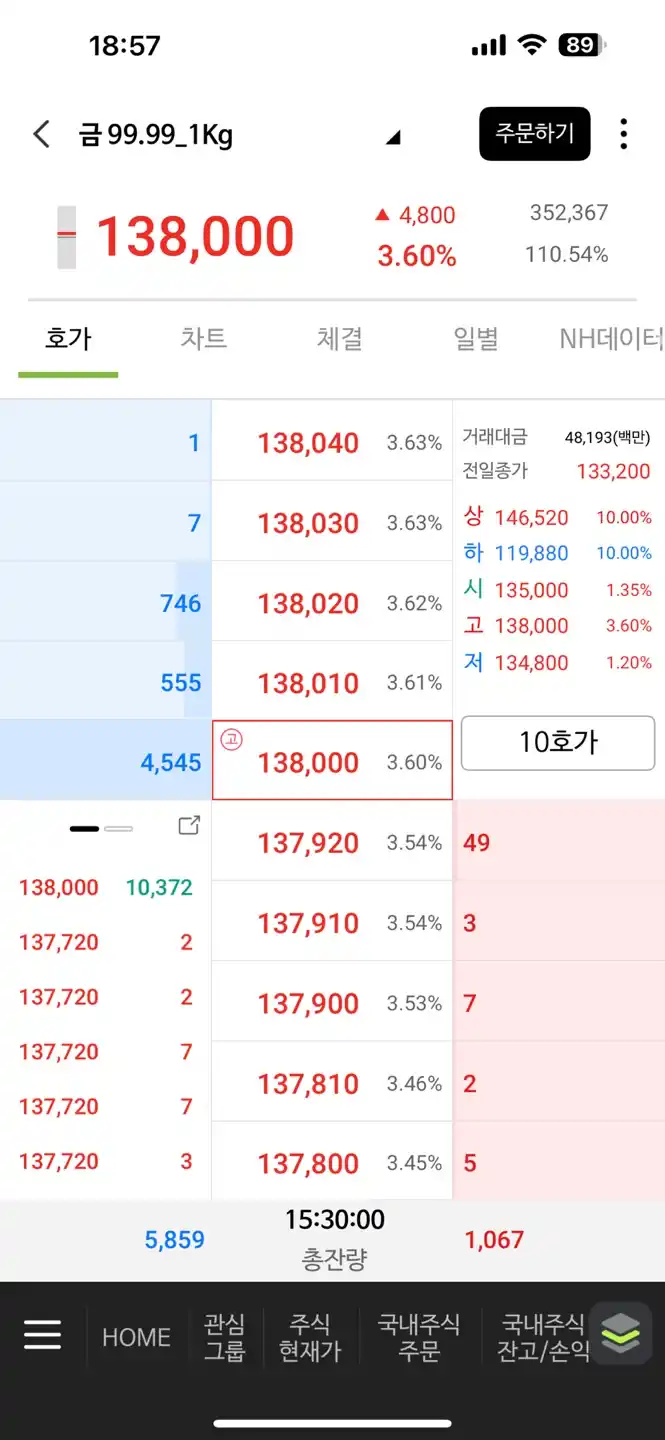Open the hamburger menu in bottom bar
The width and height of the screenshot is (665, 1440).
(x=42, y=1334)
